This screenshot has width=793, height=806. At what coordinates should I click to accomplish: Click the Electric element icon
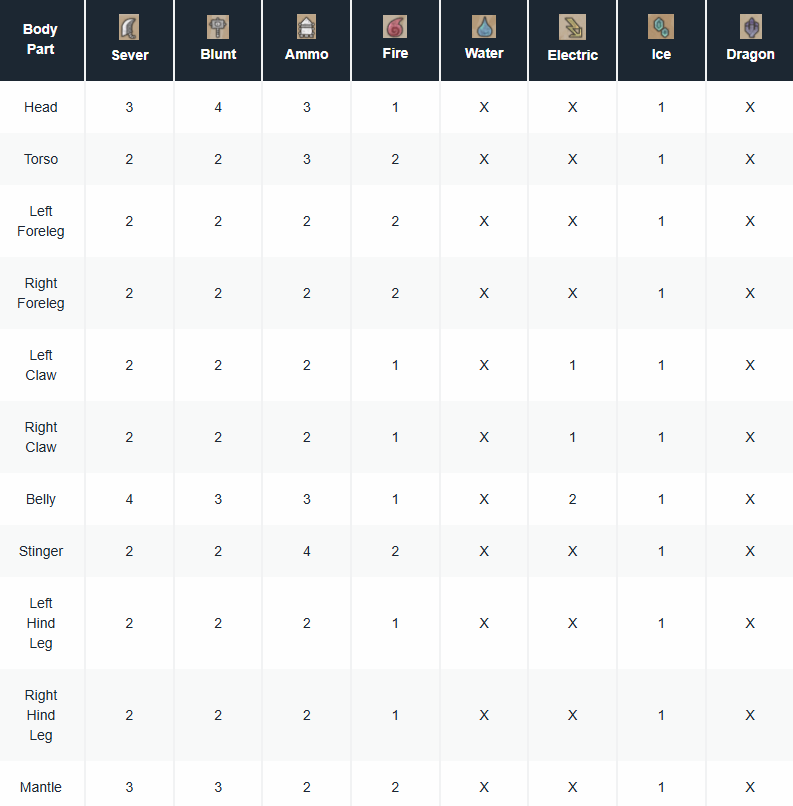572,27
